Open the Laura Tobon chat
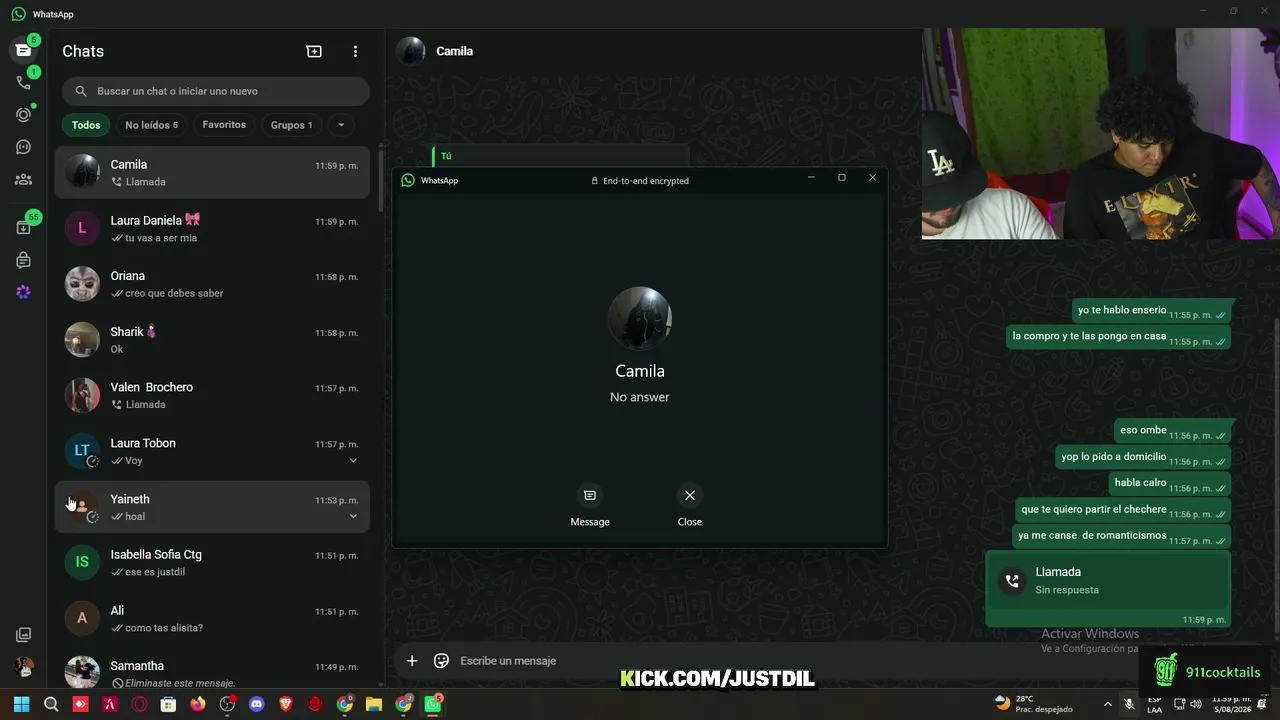The height and width of the screenshot is (720, 1280). point(212,452)
